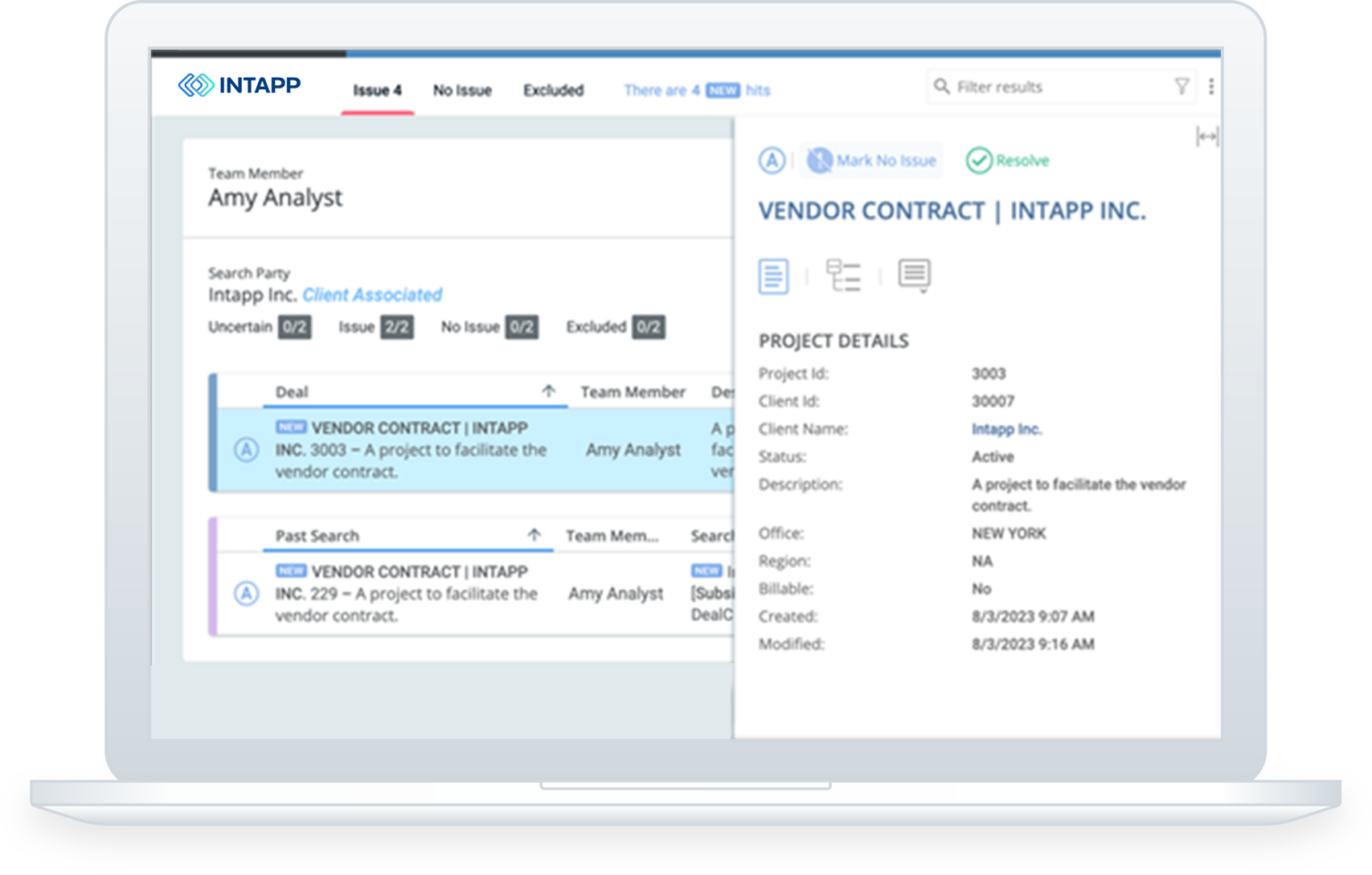Open the No Issue tab

click(x=462, y=90)
